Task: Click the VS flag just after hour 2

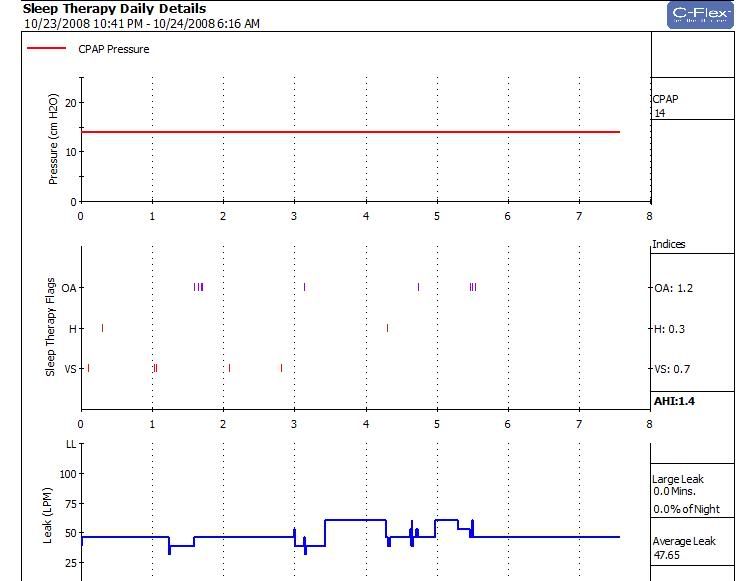Action: tap(229, 368)
